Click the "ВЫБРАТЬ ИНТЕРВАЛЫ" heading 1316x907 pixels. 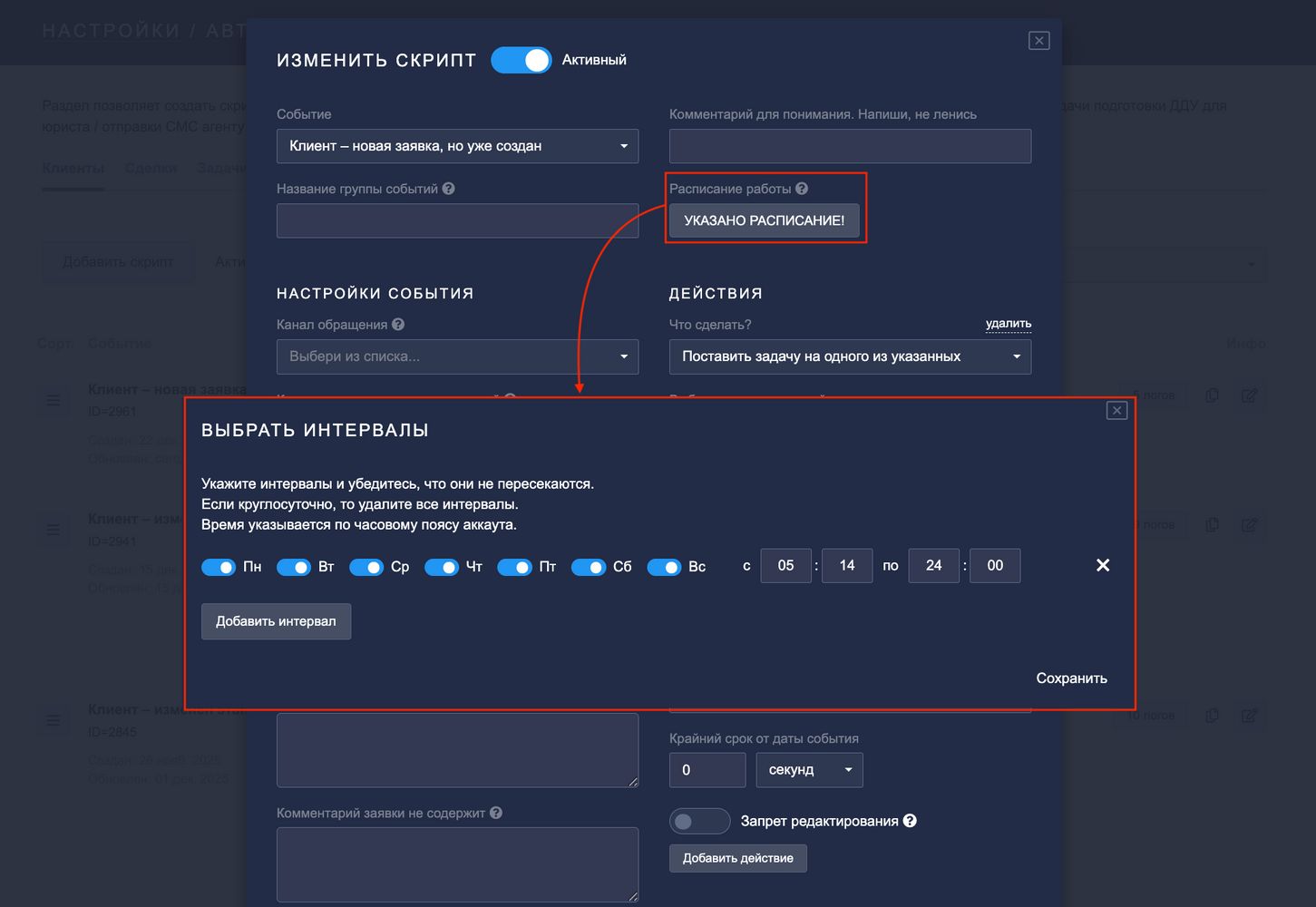coord(315,430)
